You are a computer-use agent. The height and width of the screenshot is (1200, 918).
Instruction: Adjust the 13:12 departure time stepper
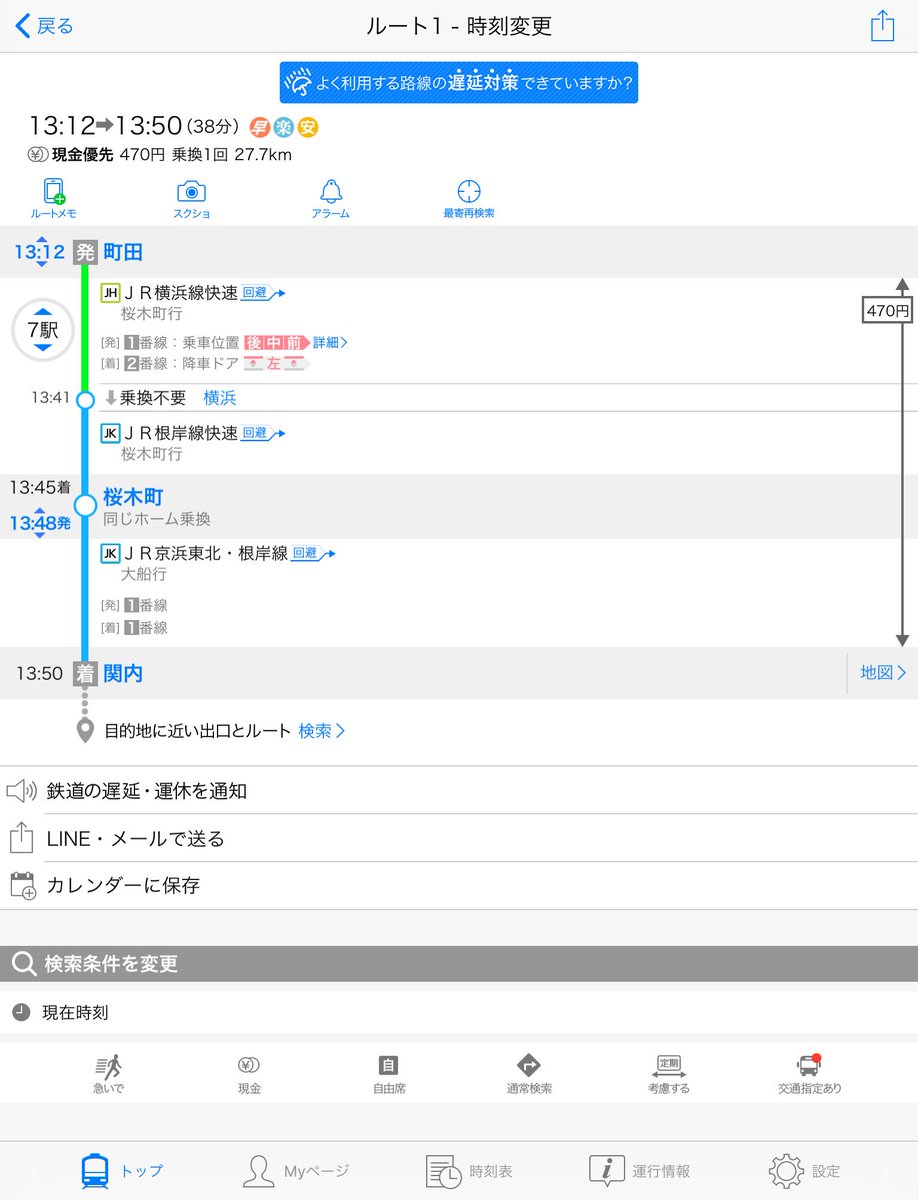pos(39,252)
